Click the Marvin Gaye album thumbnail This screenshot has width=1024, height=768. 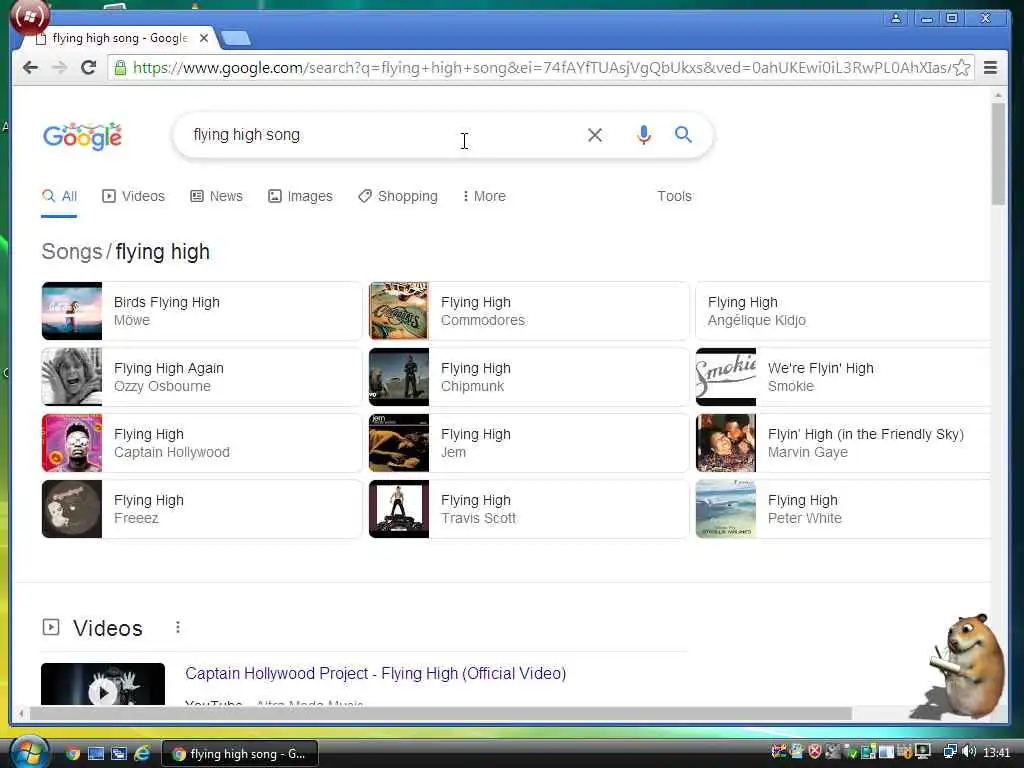[x=726, y=443]
